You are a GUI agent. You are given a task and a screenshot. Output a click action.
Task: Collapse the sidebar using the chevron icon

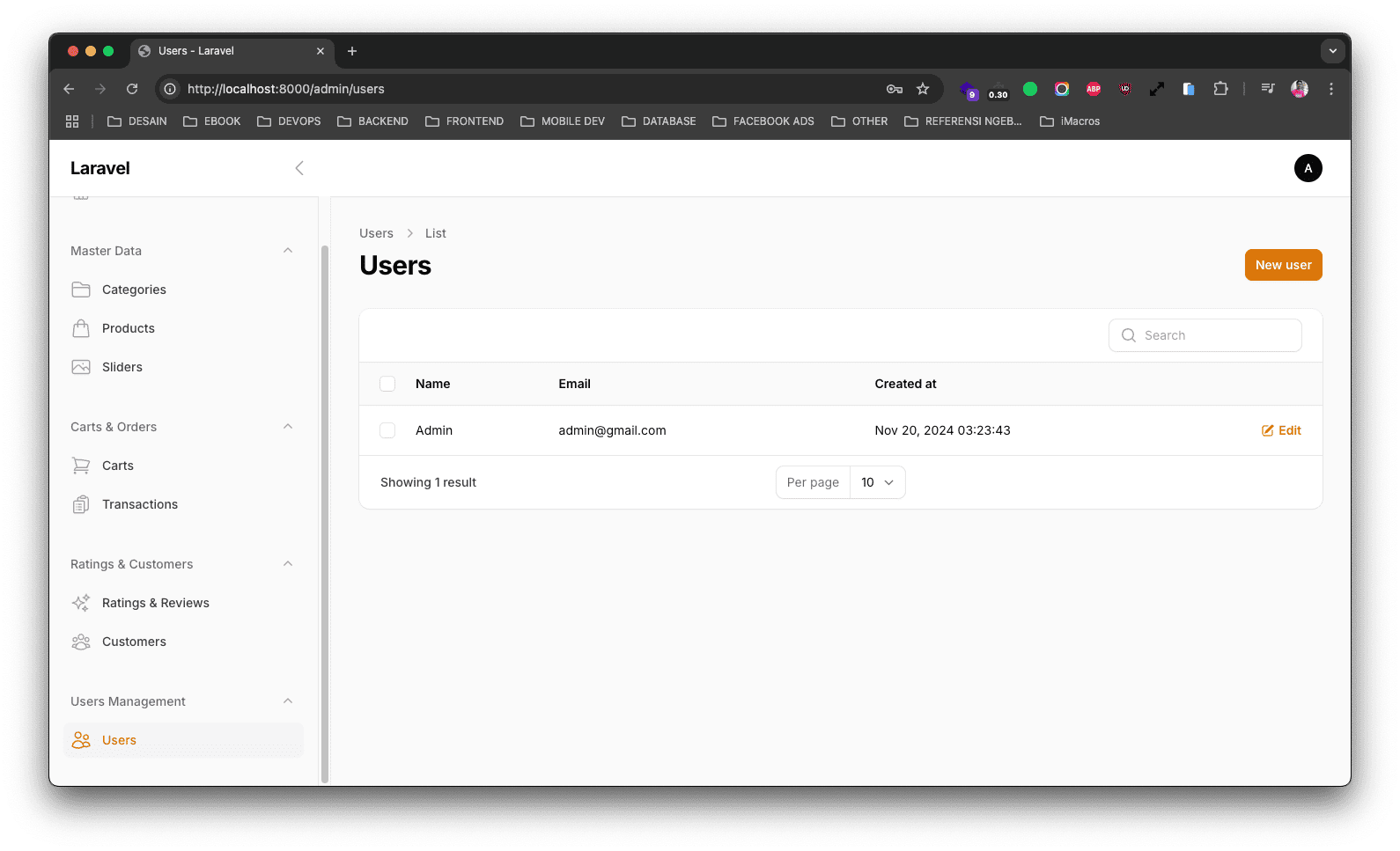[x=299, y=168]
